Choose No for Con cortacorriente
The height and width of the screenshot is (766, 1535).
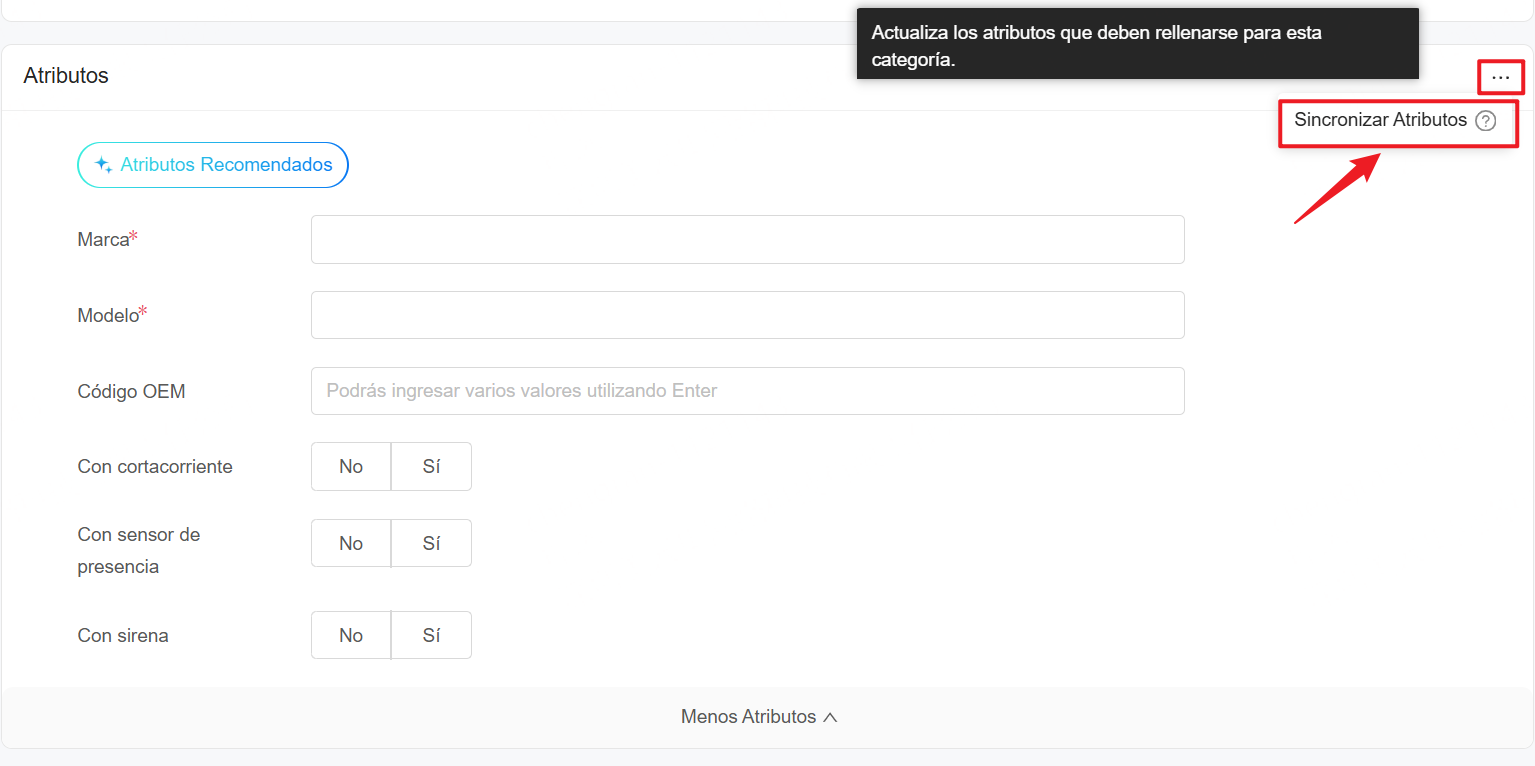click(x=351, y=466)
